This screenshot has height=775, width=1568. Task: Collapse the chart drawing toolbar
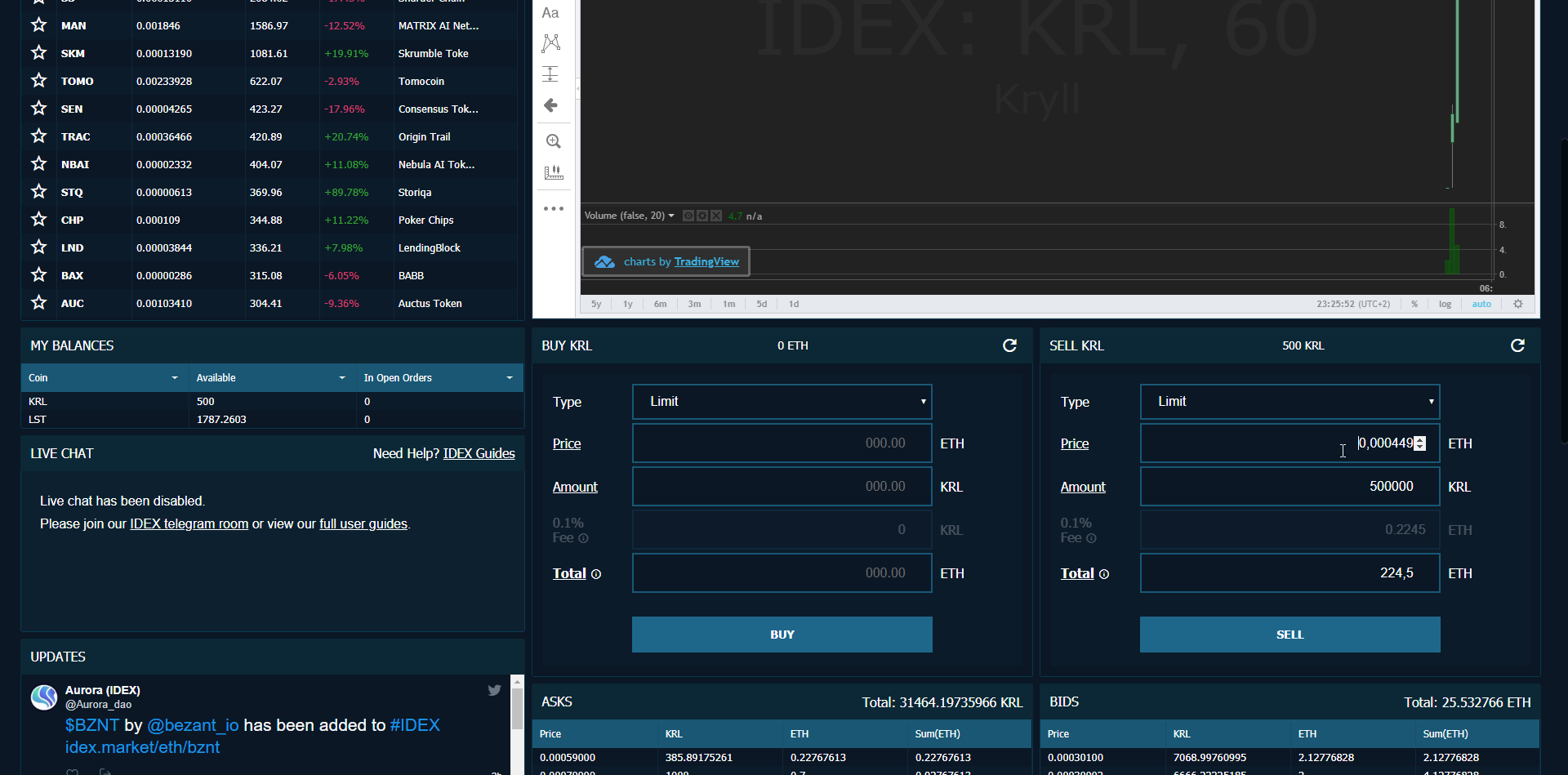point(578,88)
